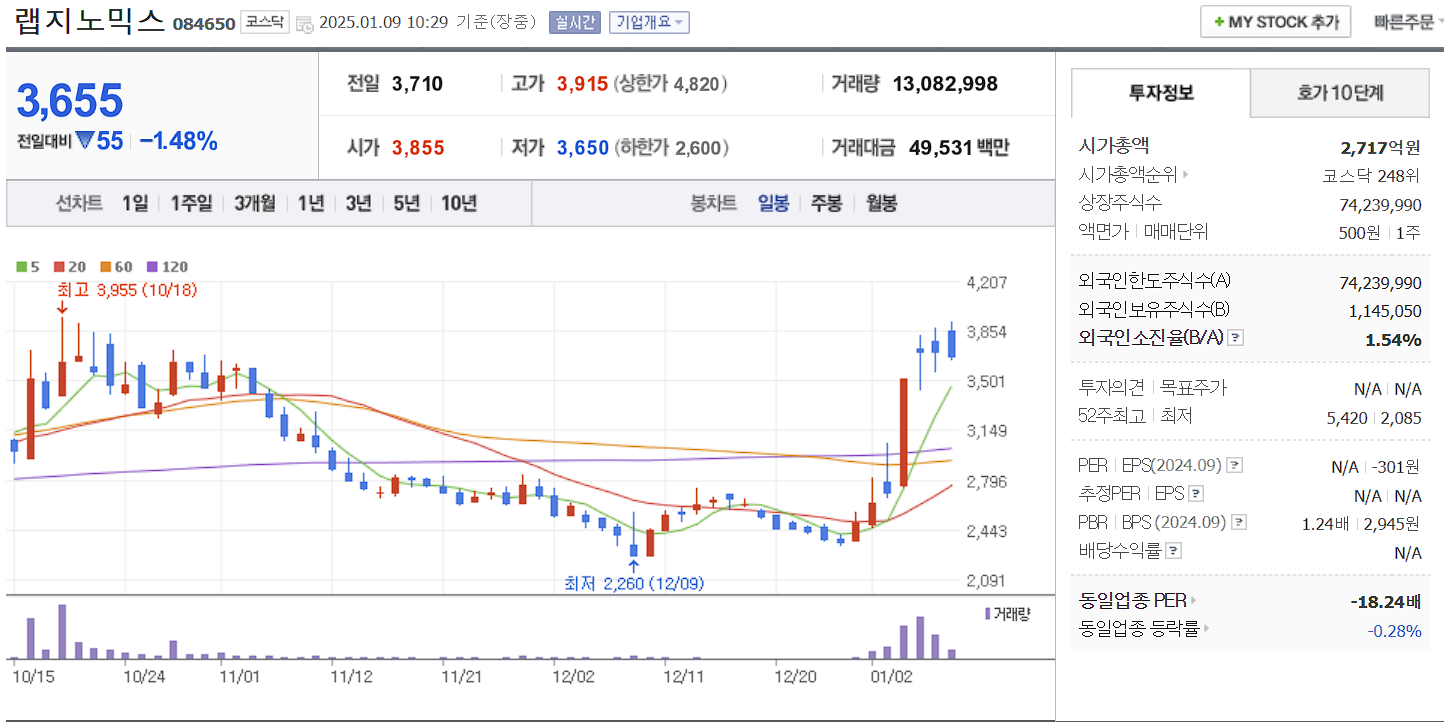Open the 코스닥 market link

[265, 22]
